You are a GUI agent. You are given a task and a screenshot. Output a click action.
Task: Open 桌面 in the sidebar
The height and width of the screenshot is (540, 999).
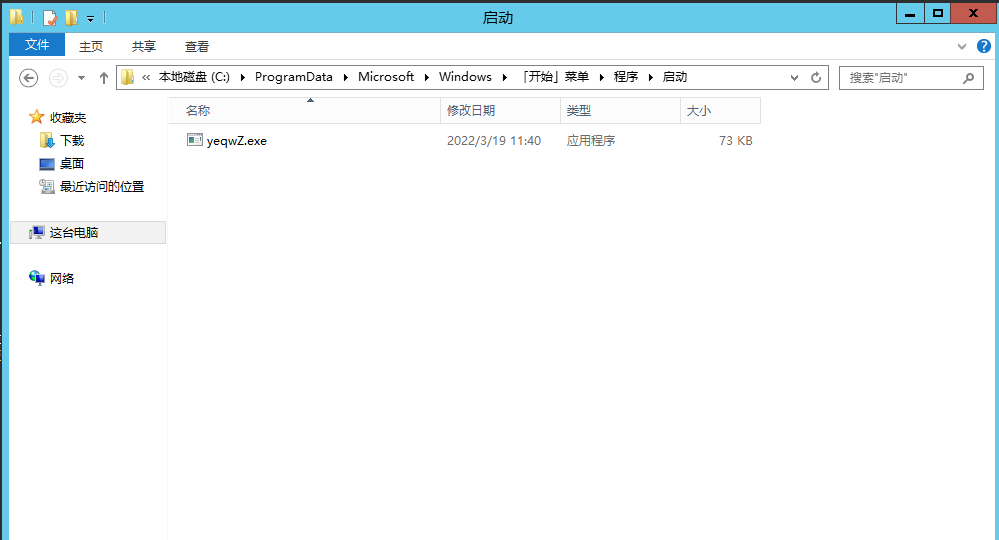pyautogui.click(x=72, y=164)
